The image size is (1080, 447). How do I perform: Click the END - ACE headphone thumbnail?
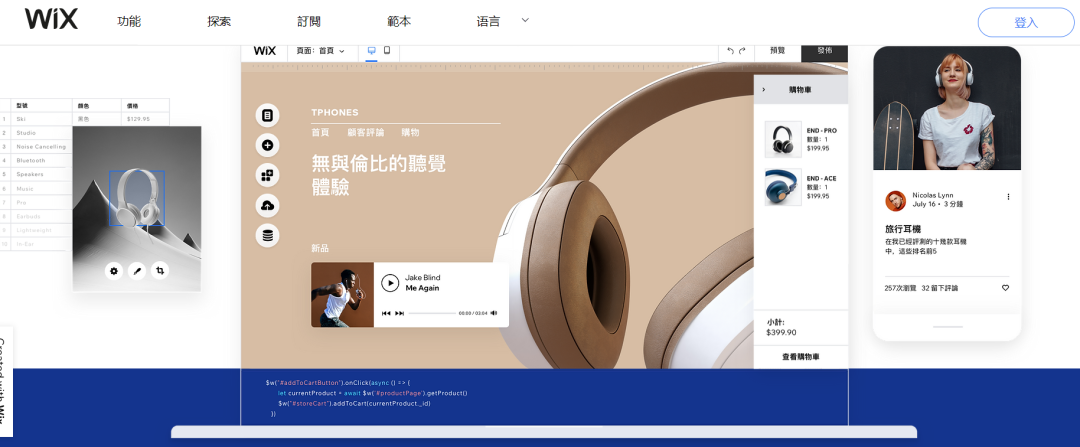[x=783, y=187]
